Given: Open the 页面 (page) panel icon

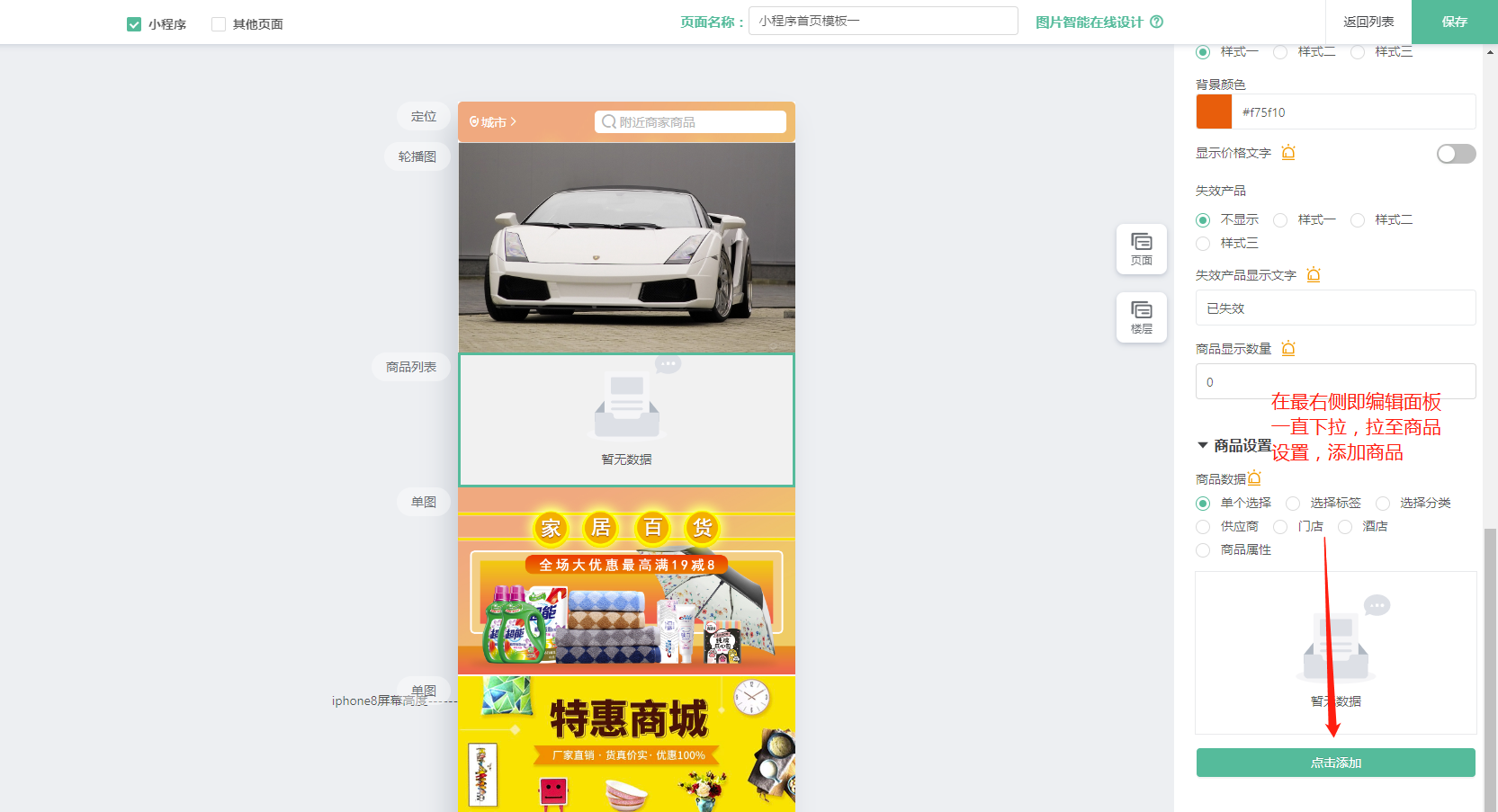Looking at the screenshot, I should (x=1141, y=248).
